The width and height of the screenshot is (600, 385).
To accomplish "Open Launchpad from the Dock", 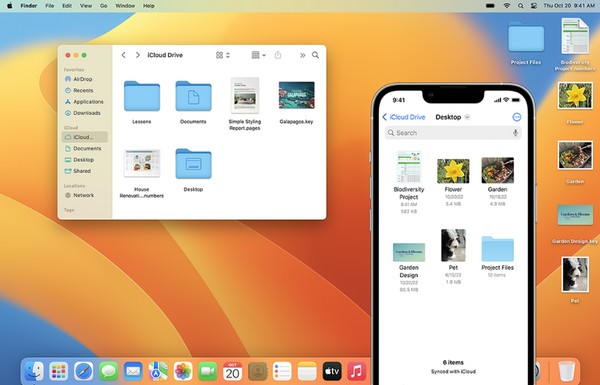I will point(59,371).
